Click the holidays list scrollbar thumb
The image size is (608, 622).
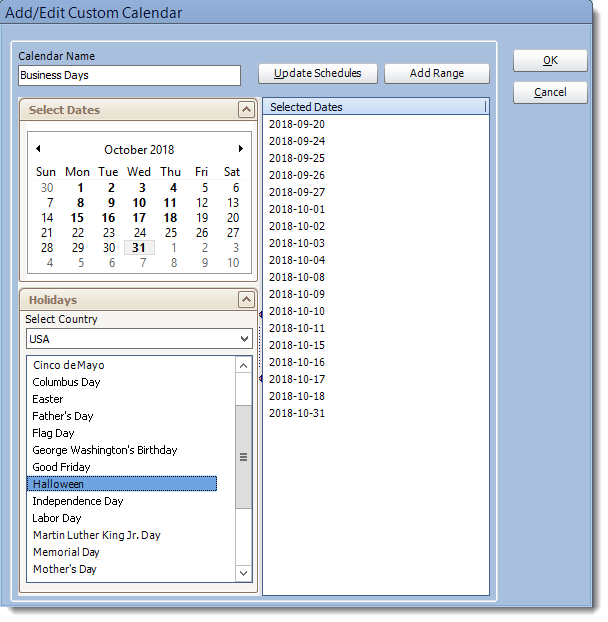(x=244, y=457)
